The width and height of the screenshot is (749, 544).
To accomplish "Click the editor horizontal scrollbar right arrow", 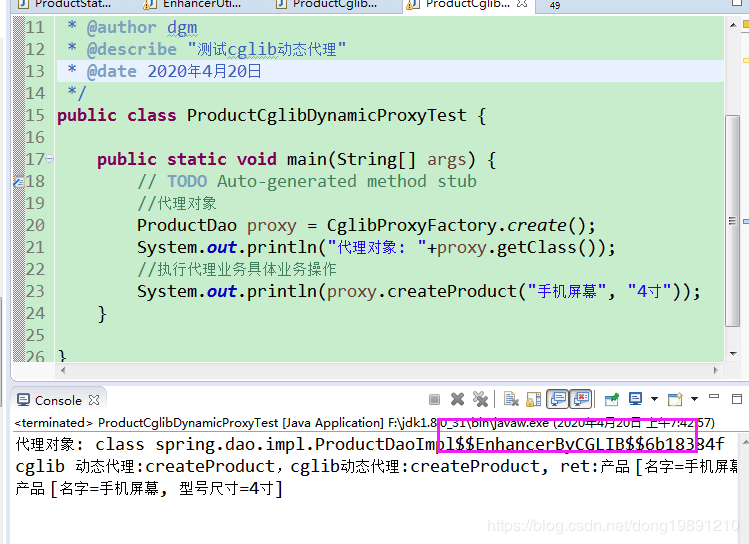I will pos(715,370).
